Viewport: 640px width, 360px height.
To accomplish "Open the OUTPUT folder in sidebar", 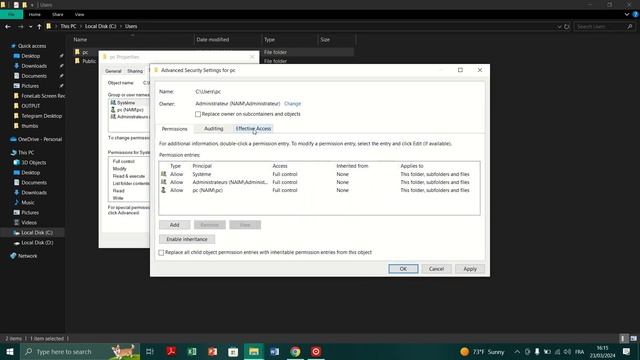I will pyautogui.click(x=31, y=106).
